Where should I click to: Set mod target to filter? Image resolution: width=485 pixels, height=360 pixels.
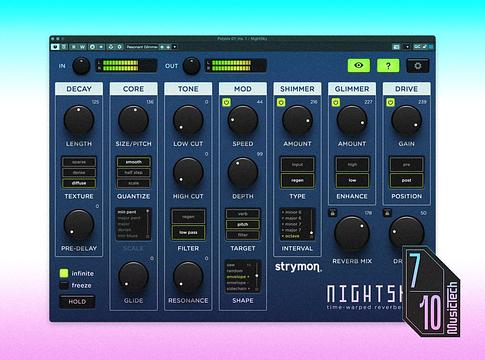coord(243,235)
